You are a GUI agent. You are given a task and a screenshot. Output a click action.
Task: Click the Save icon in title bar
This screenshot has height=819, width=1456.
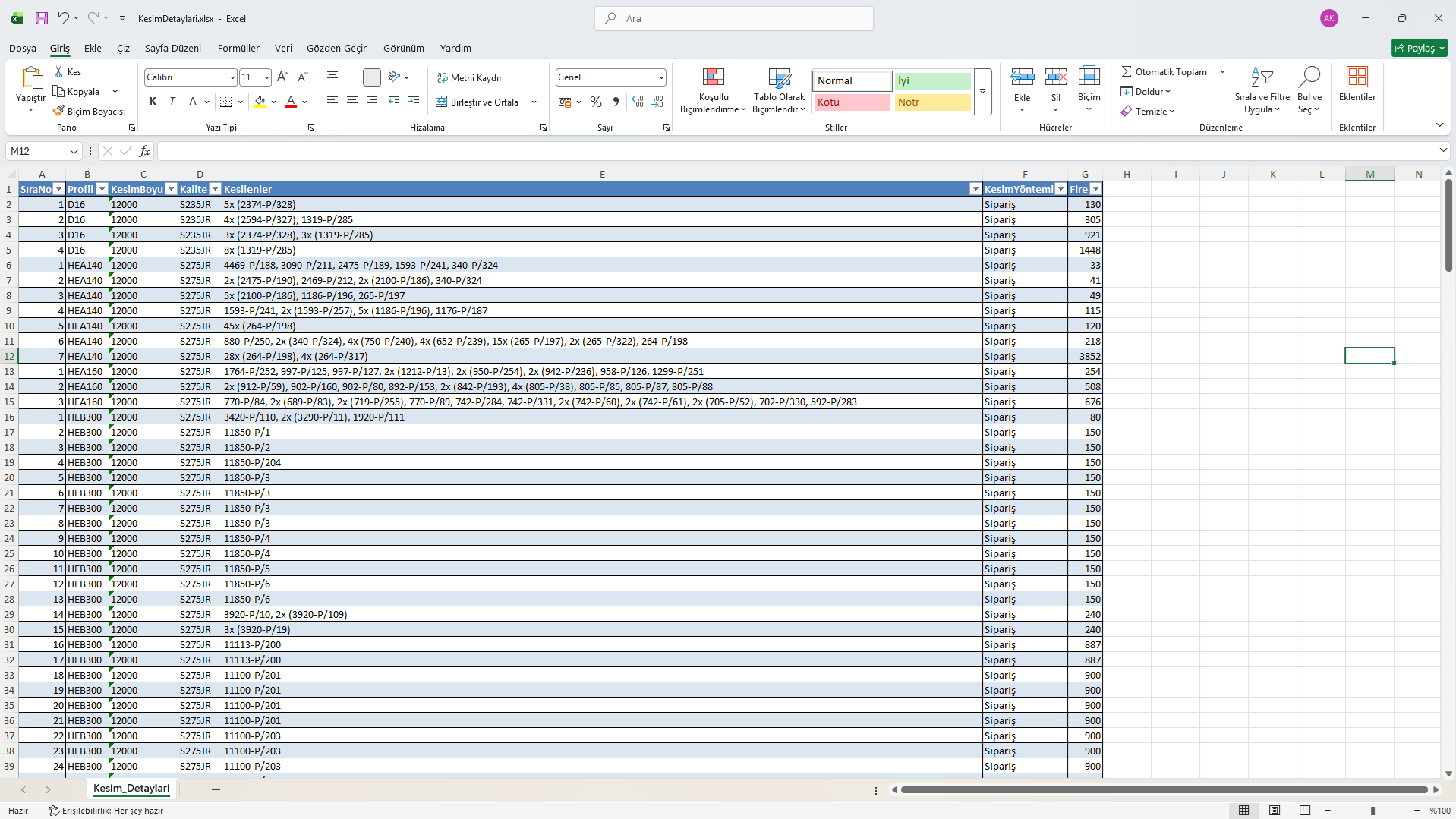click(42, 18)
